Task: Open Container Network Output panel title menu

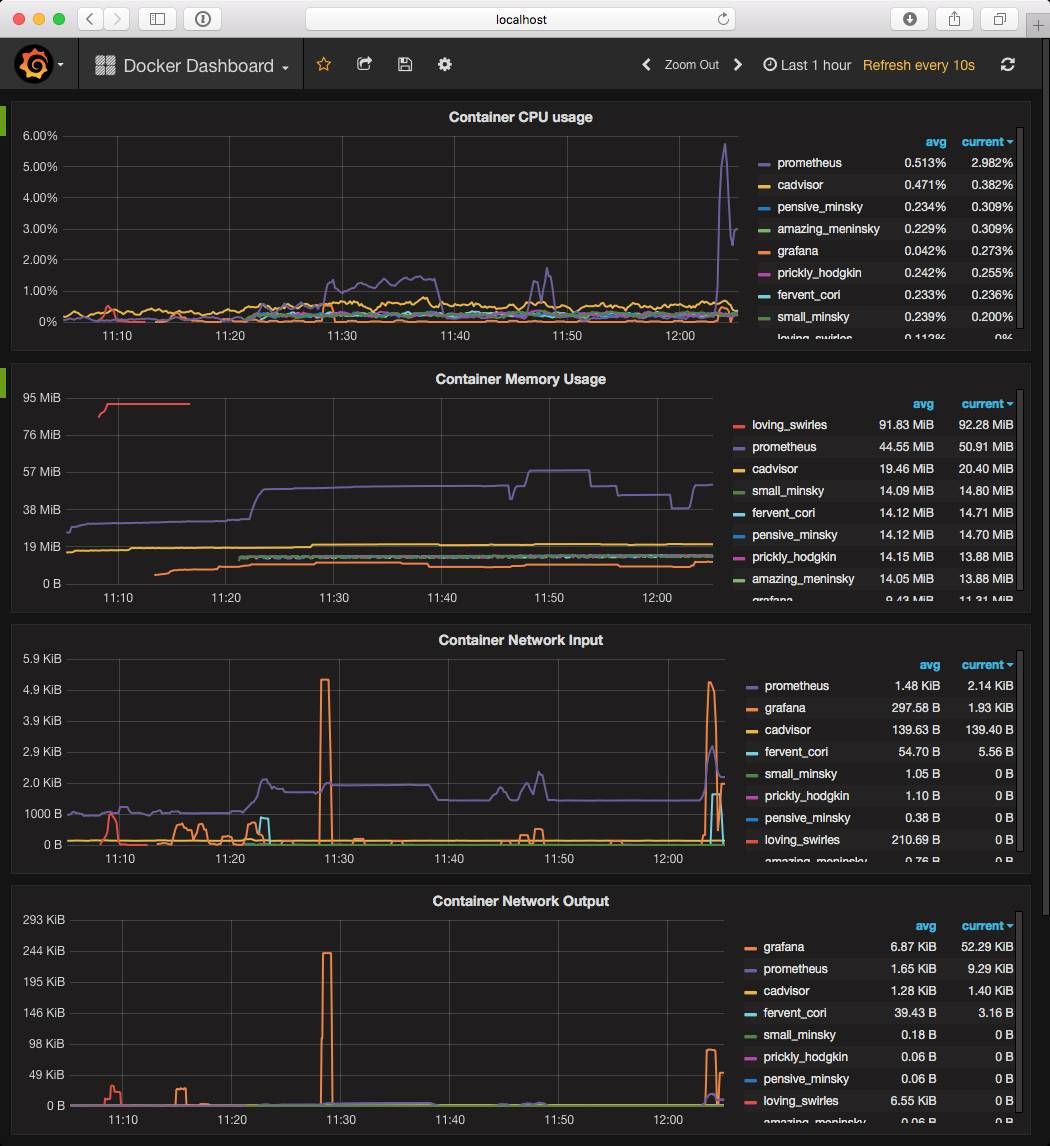Action: (520, 901)
